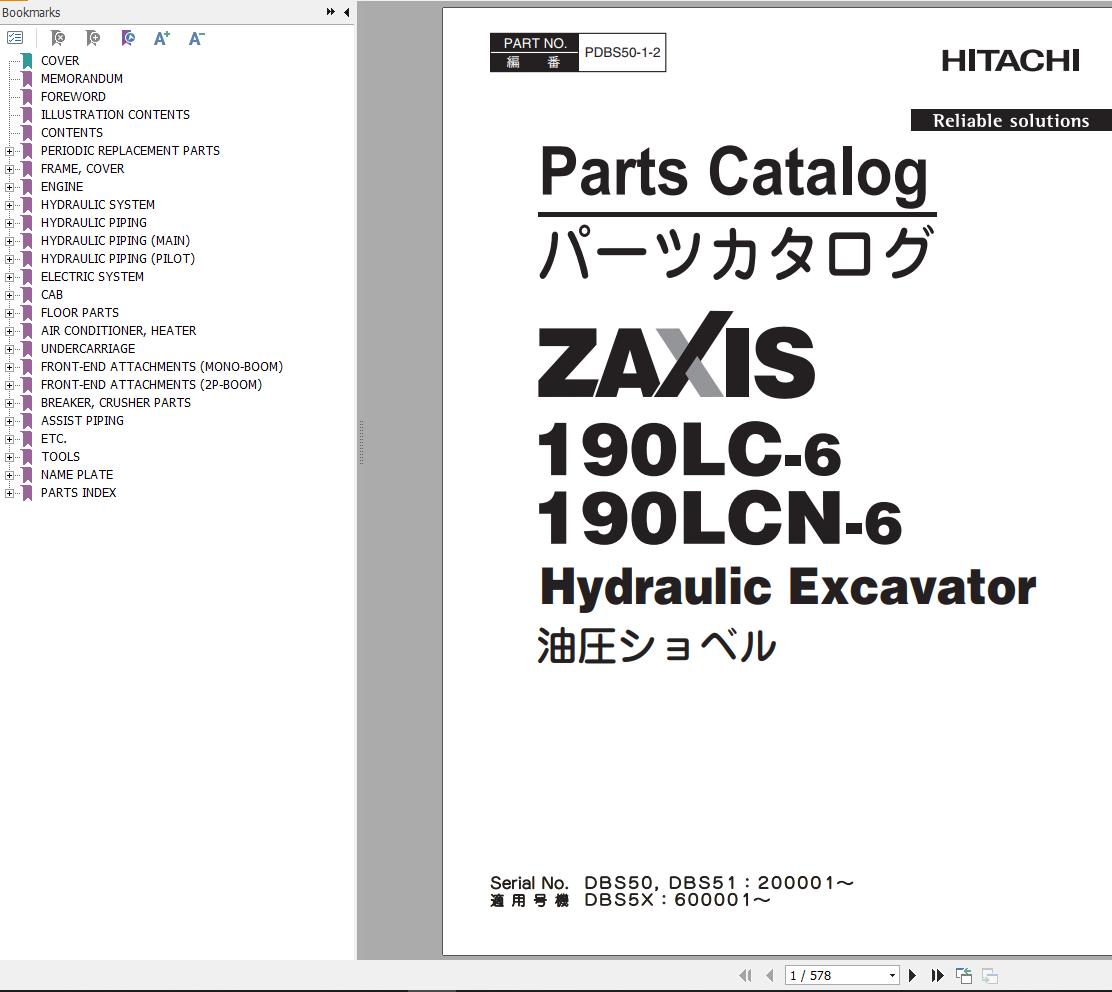This screenshot has width=1112, height=992.
Task: Open the ILLUSTRATION CONTENTS bookmark
Action: click(115, 115)
